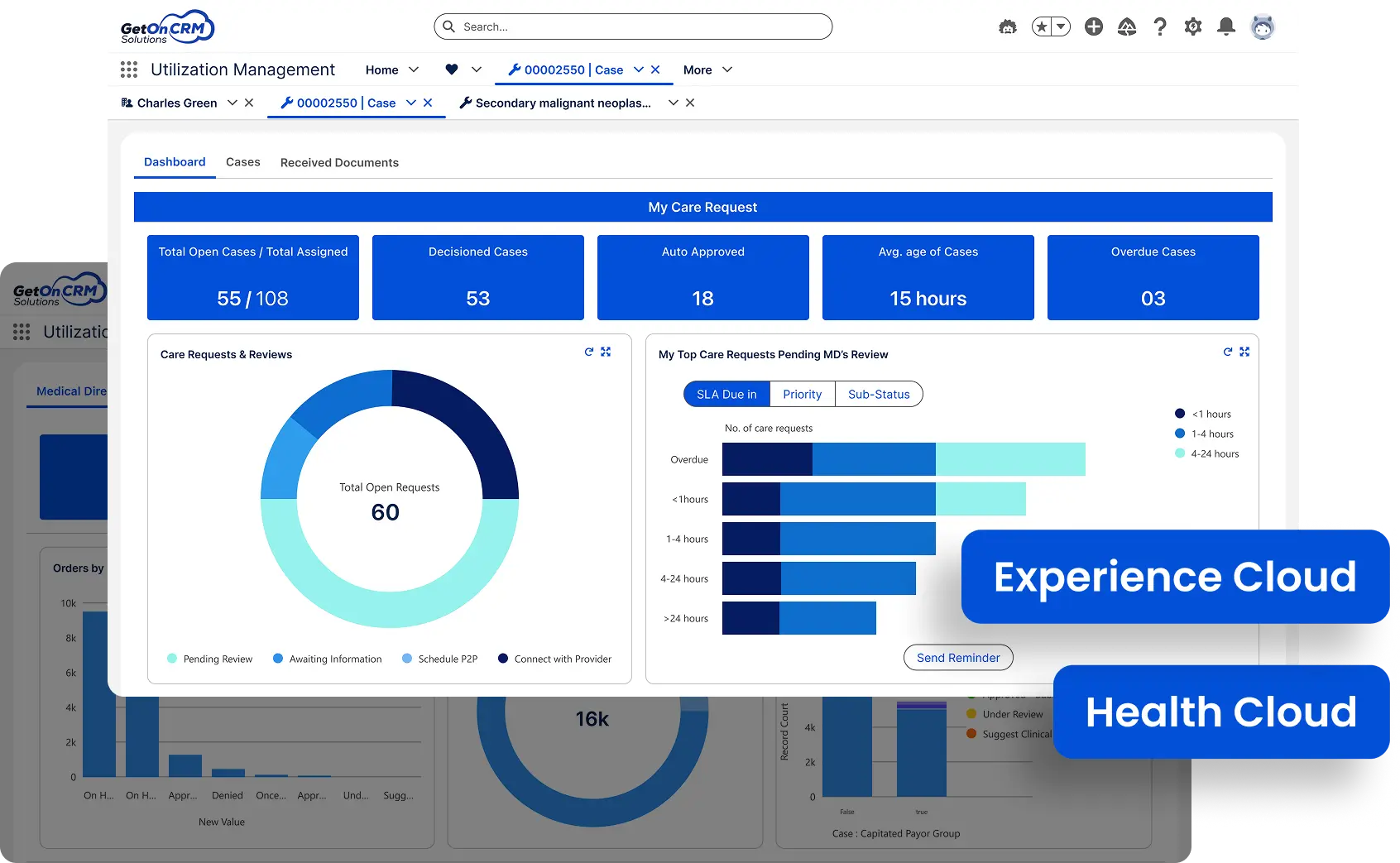Open the App Launcher waffle icon
The width and height of the screenshot is (1400, 863).
[128, 70]
